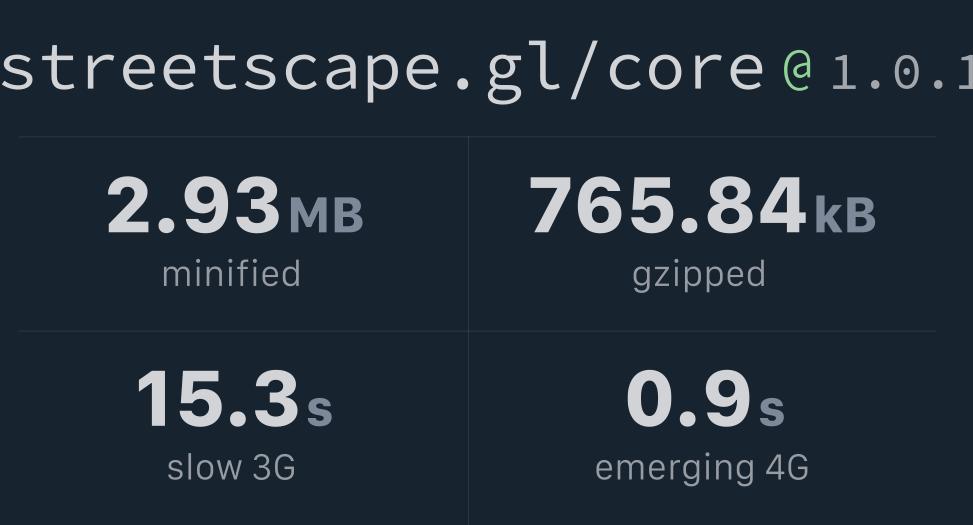The height and width of the screenshot is (525, 973).
Task: Select the 1.0.1 version text
Action: 900,72
